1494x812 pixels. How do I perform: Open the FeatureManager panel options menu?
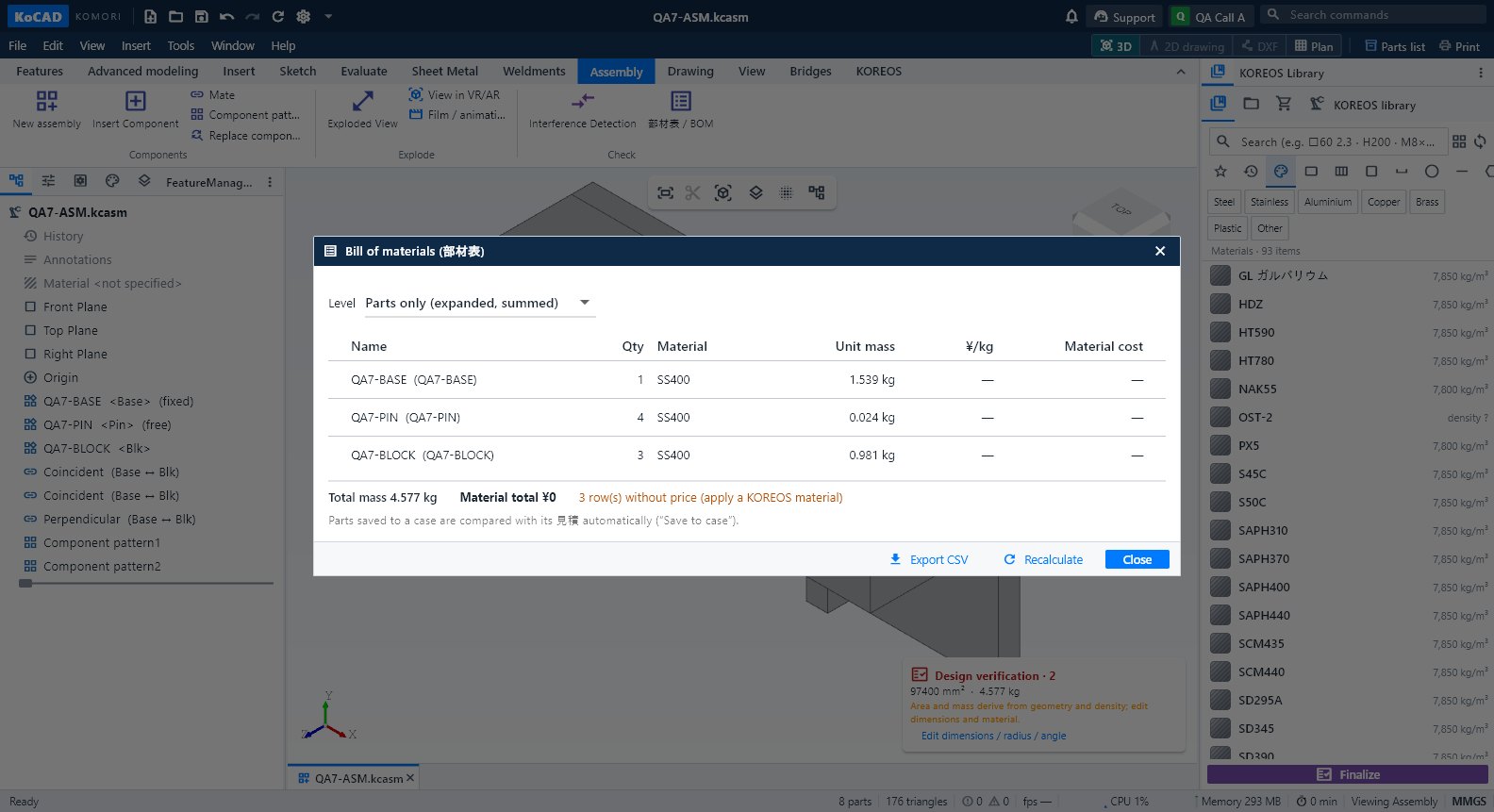coord(270,182)
